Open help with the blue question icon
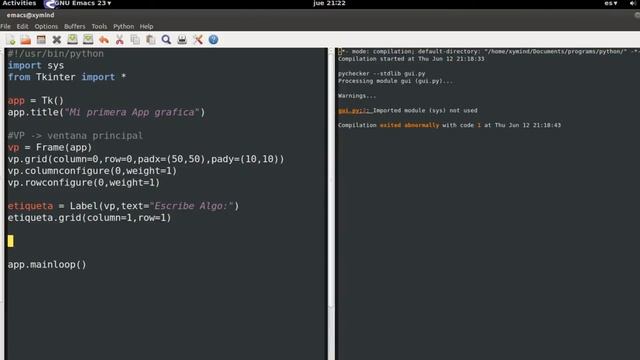 click(213, 40)
